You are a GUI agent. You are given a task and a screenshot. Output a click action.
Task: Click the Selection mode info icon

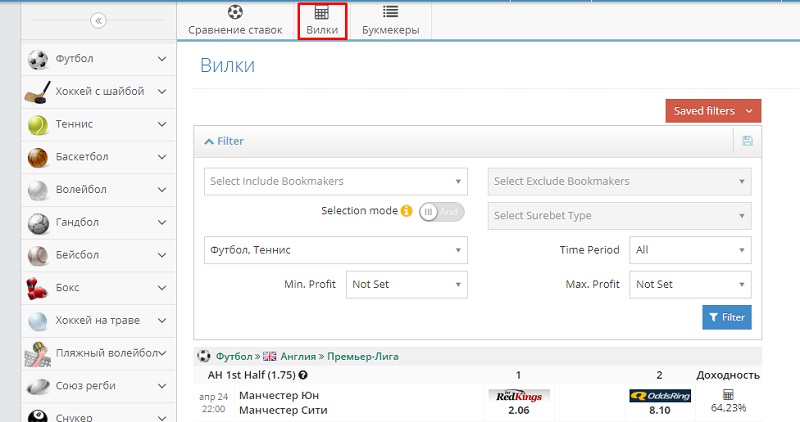pyautogui.click(x=406, y=212)
